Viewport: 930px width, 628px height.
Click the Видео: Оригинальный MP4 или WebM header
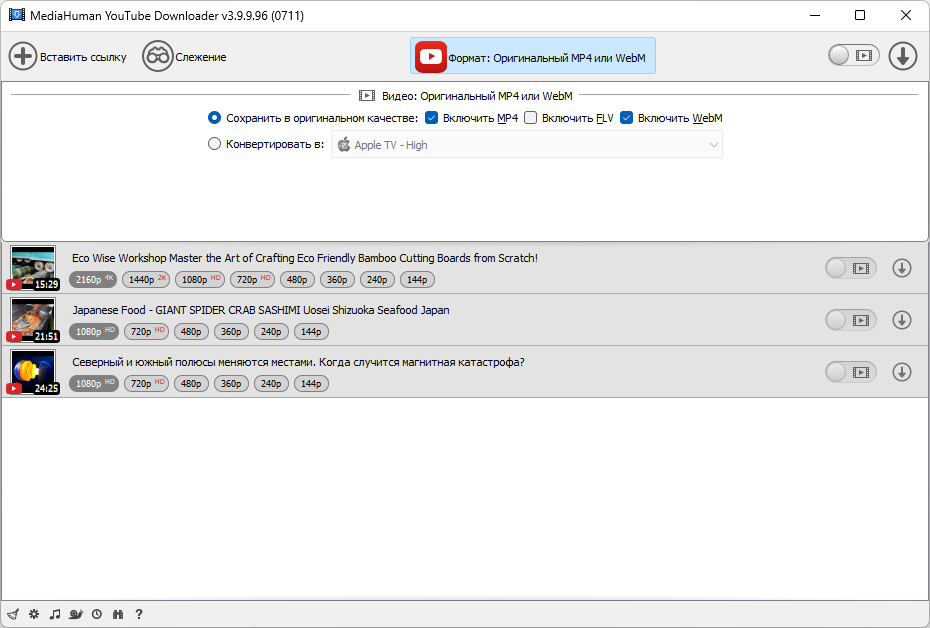coord(466,95)
